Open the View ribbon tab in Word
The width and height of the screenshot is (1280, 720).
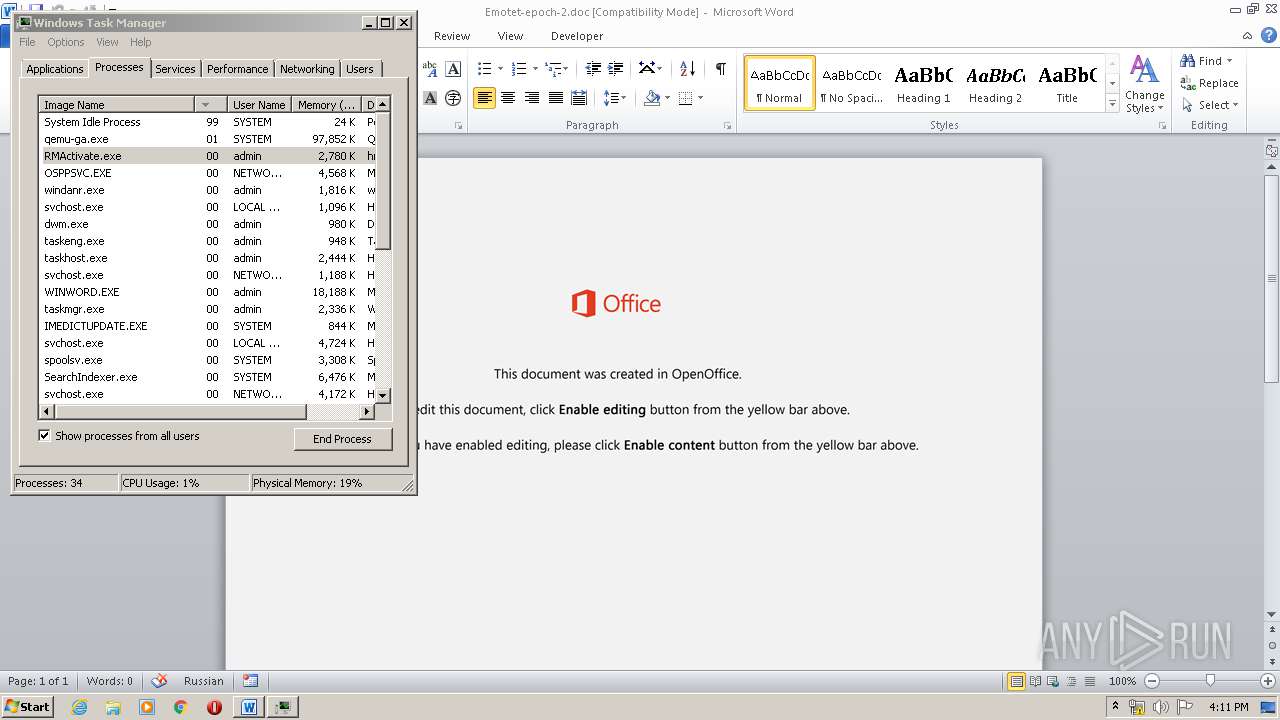coord(510,36)
